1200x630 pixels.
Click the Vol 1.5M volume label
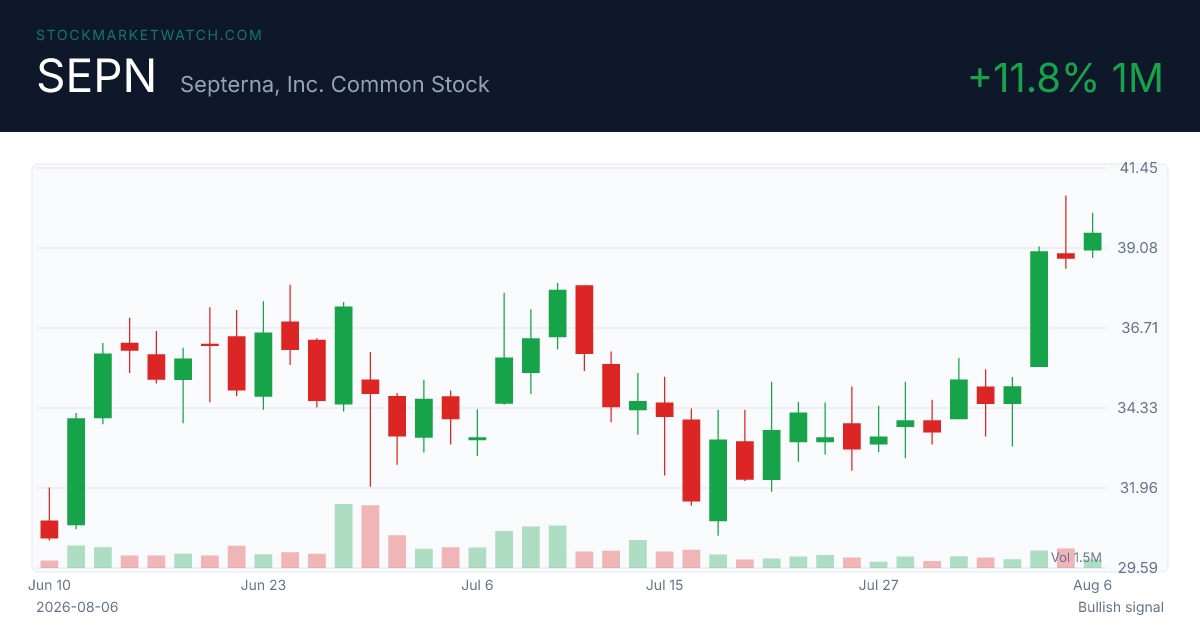[x=1076, y=557]
